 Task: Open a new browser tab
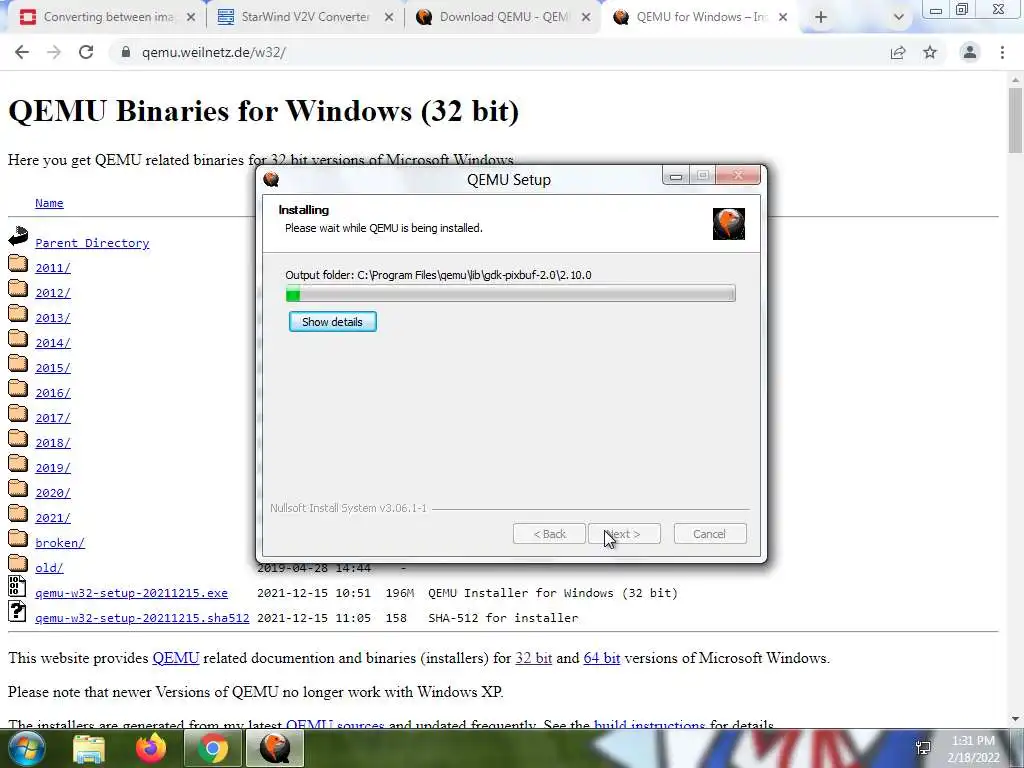[821, 17]
